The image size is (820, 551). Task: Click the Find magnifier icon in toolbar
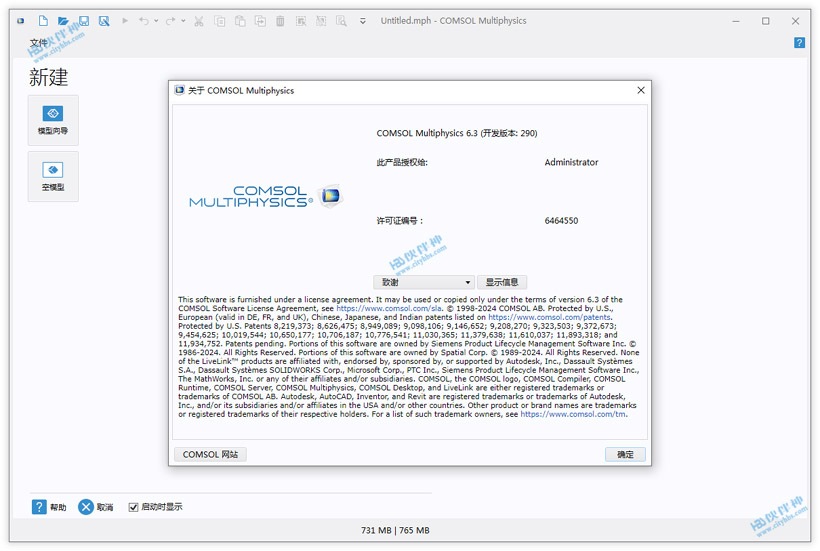pyautogui.click(x=341, y=21)
